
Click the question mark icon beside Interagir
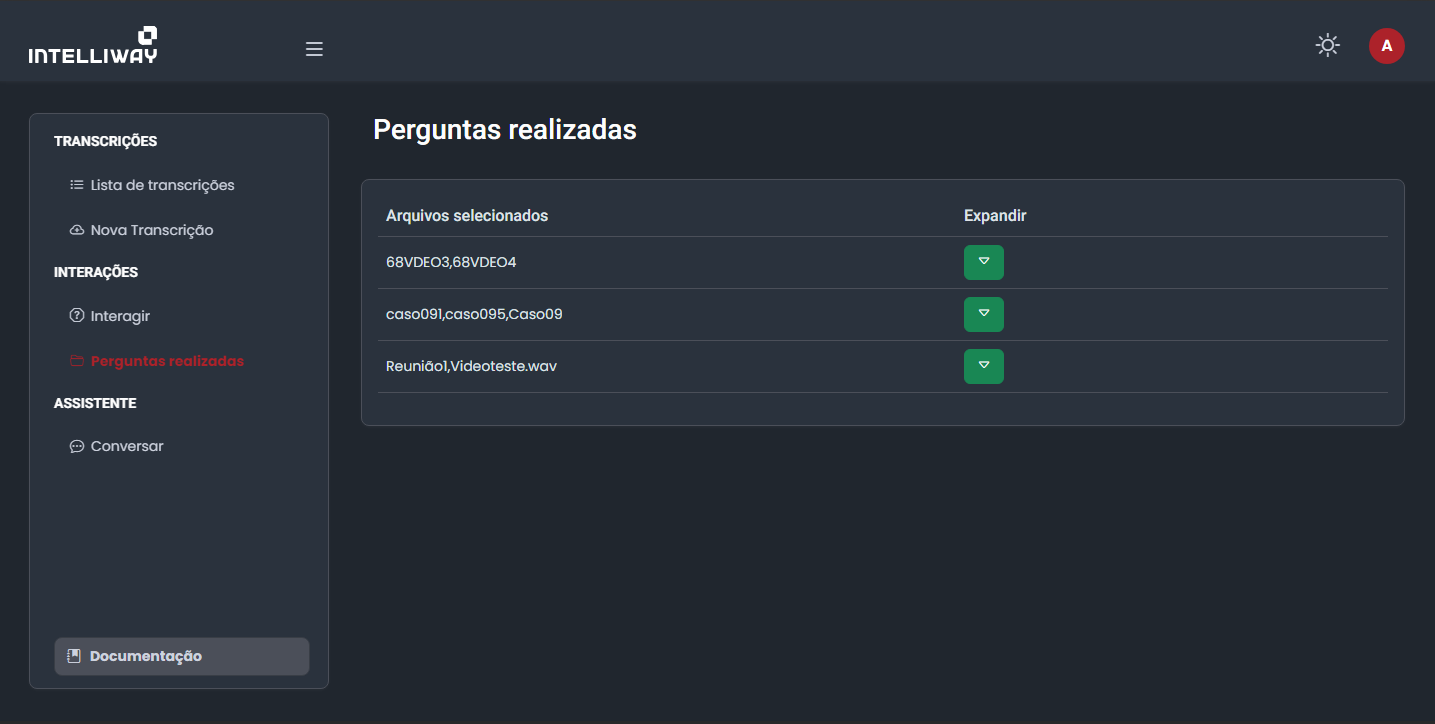point(77,316)
